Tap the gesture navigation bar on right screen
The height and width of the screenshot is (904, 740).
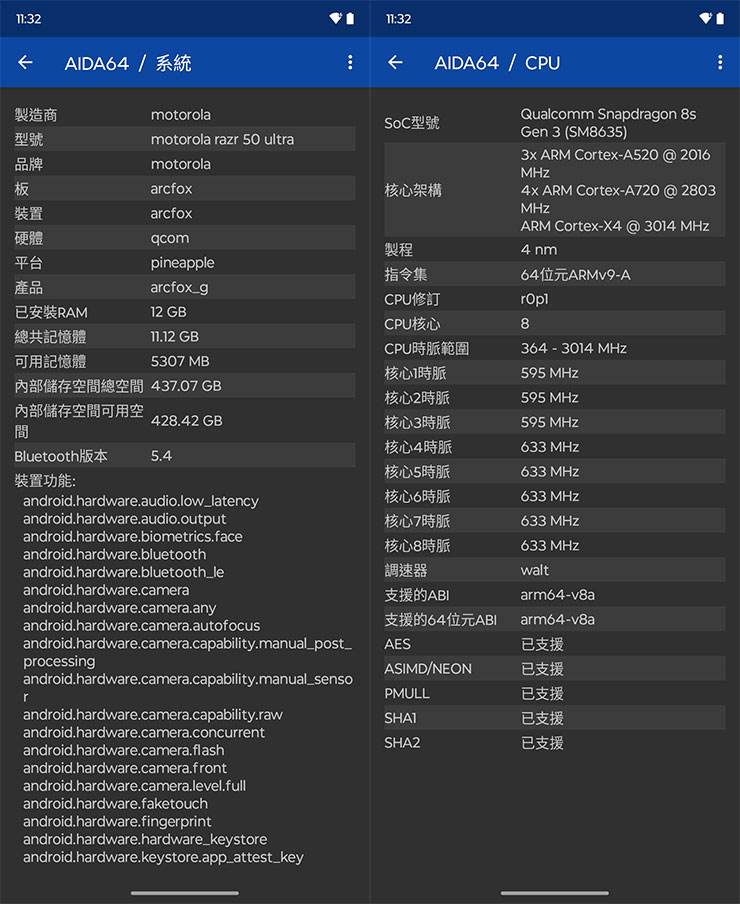554,893
